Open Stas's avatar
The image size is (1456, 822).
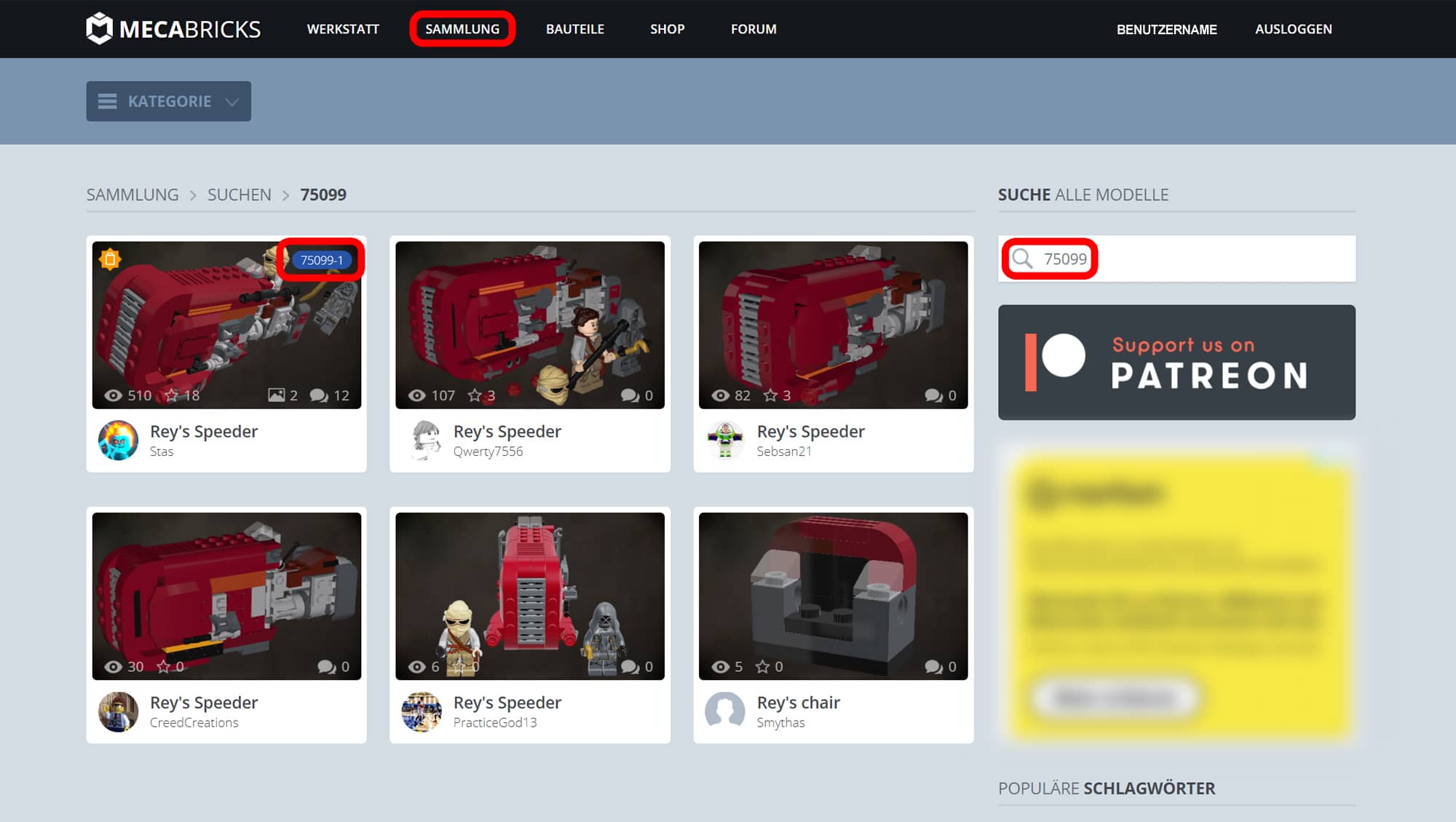pos(118,440)
